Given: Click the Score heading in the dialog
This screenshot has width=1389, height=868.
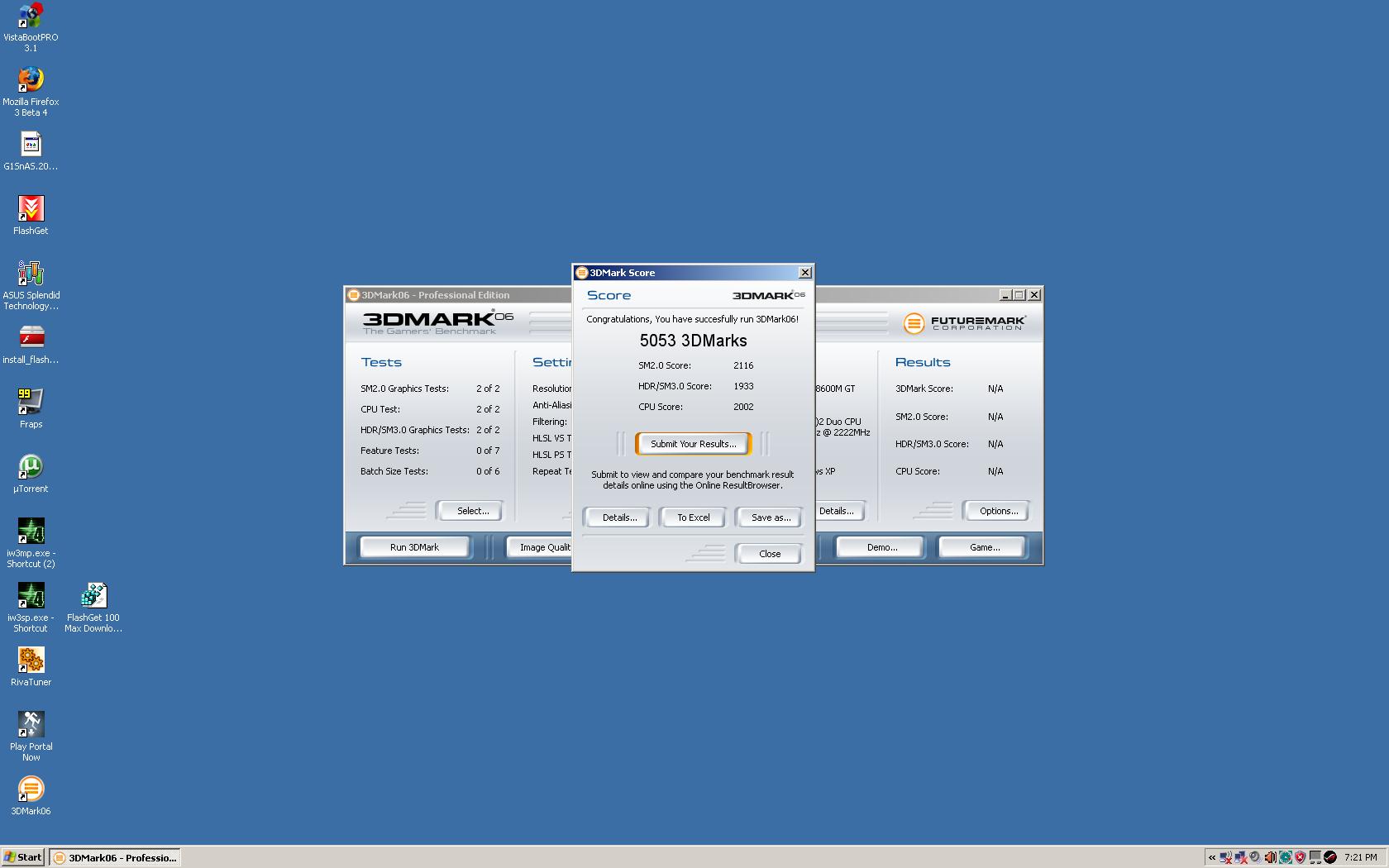Looking at the screenshot, I should [609, 295].
